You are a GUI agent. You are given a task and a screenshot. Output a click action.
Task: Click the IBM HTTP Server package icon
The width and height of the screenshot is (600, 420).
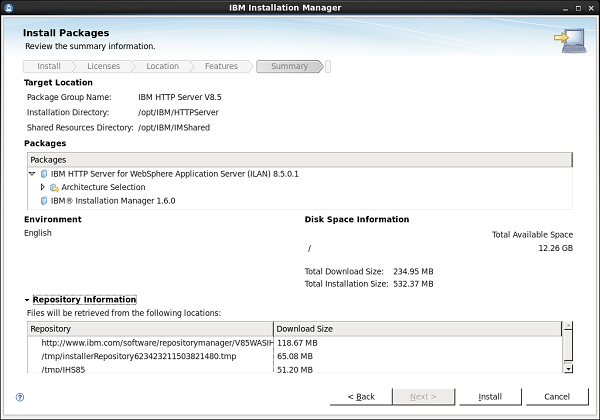44,174
